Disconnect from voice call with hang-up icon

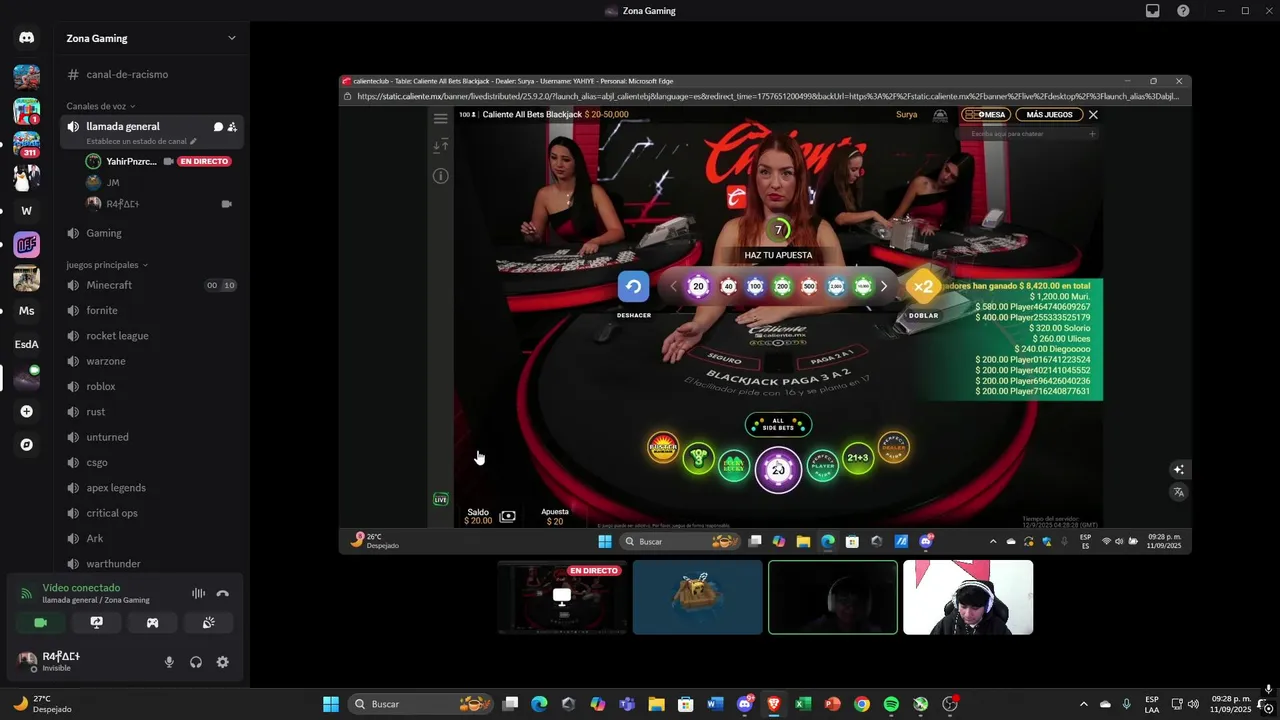tap(223, 594)
